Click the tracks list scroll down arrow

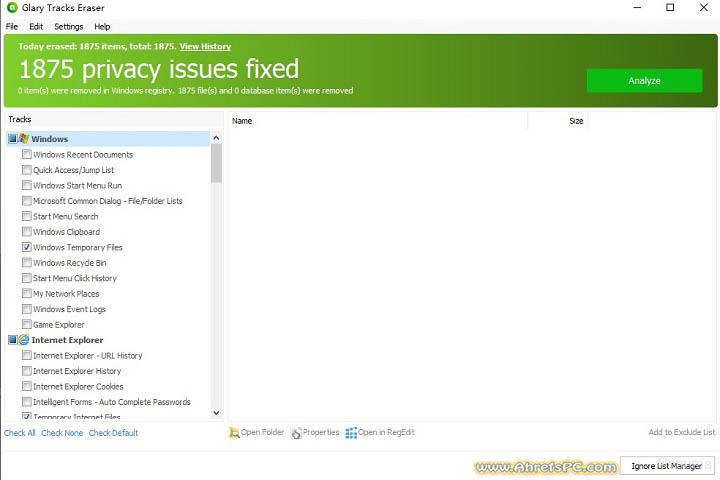(x=216, y=412)
